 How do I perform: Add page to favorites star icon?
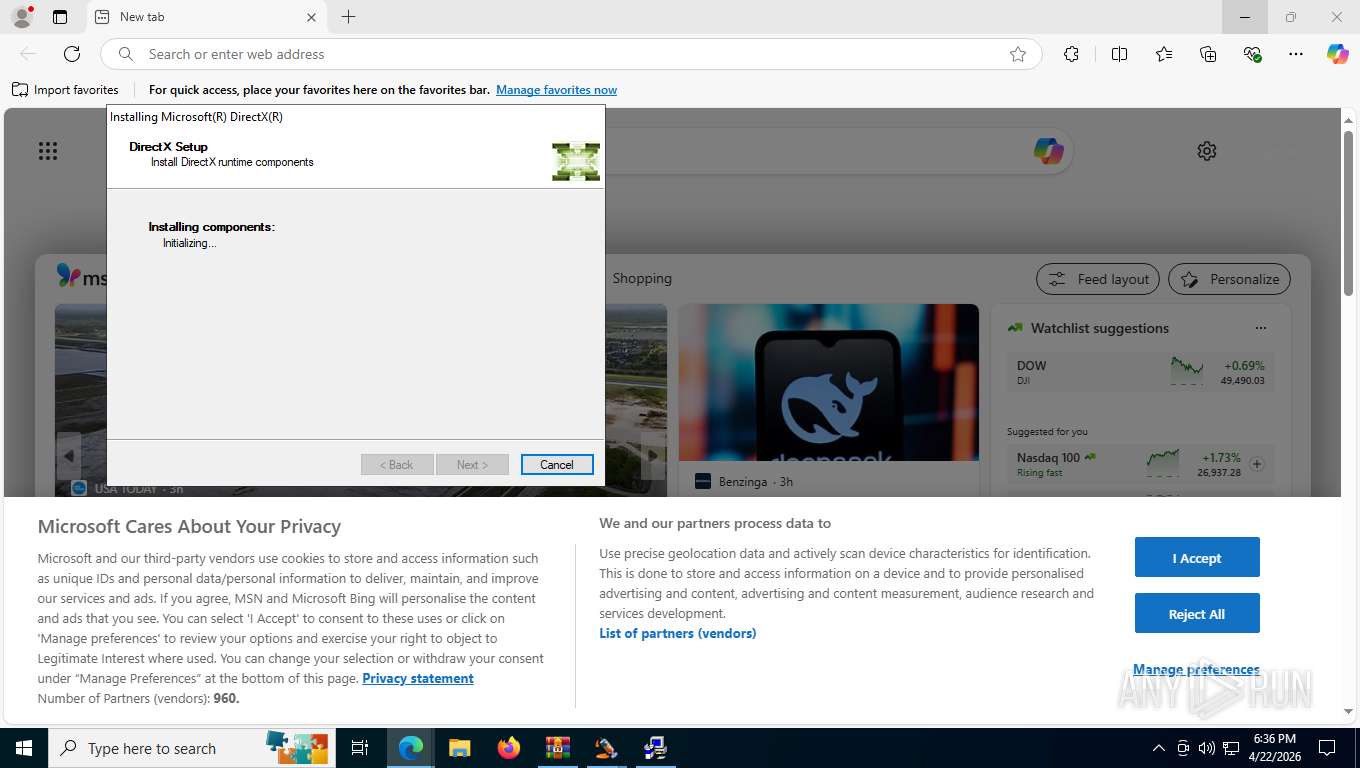(x=1018, y=54)
